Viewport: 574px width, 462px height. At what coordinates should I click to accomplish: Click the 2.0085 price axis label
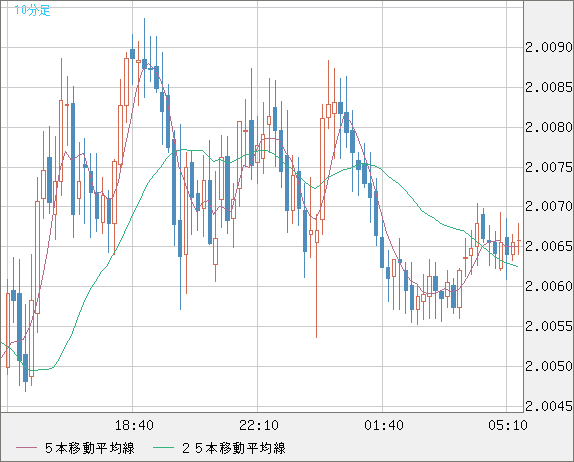tap(549, 87)
